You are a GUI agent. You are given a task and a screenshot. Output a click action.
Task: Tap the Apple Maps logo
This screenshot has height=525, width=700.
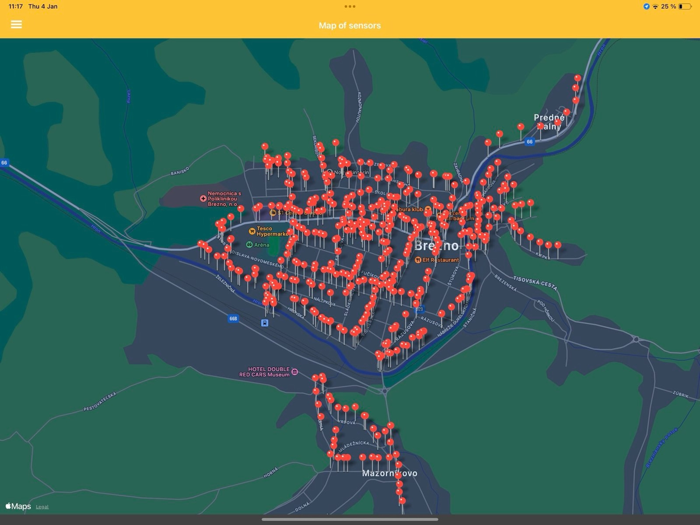click(x=18, y=506)
